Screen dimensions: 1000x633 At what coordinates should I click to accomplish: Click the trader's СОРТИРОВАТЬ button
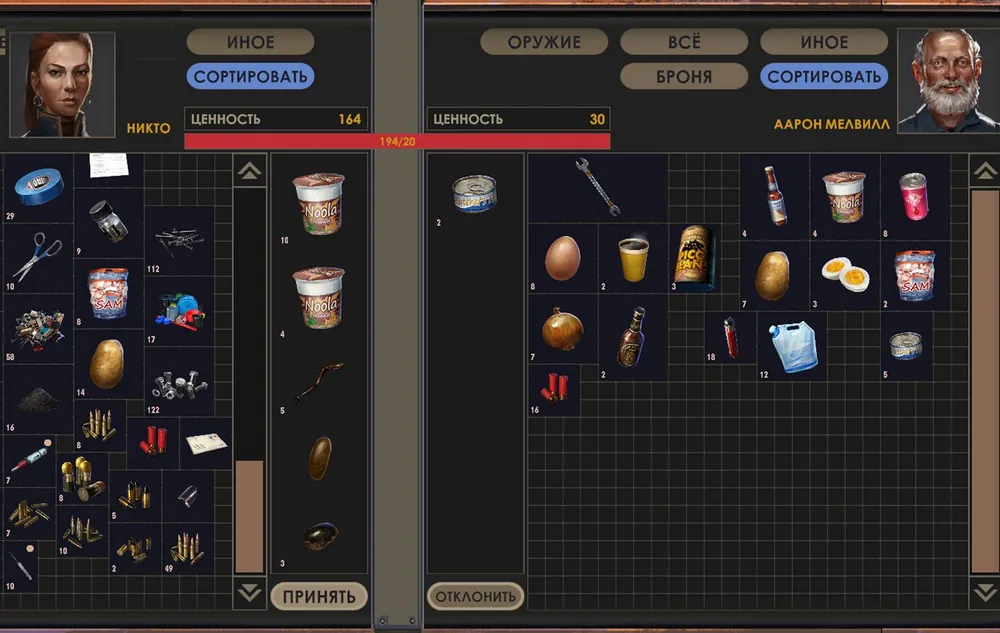click(824, 76)
